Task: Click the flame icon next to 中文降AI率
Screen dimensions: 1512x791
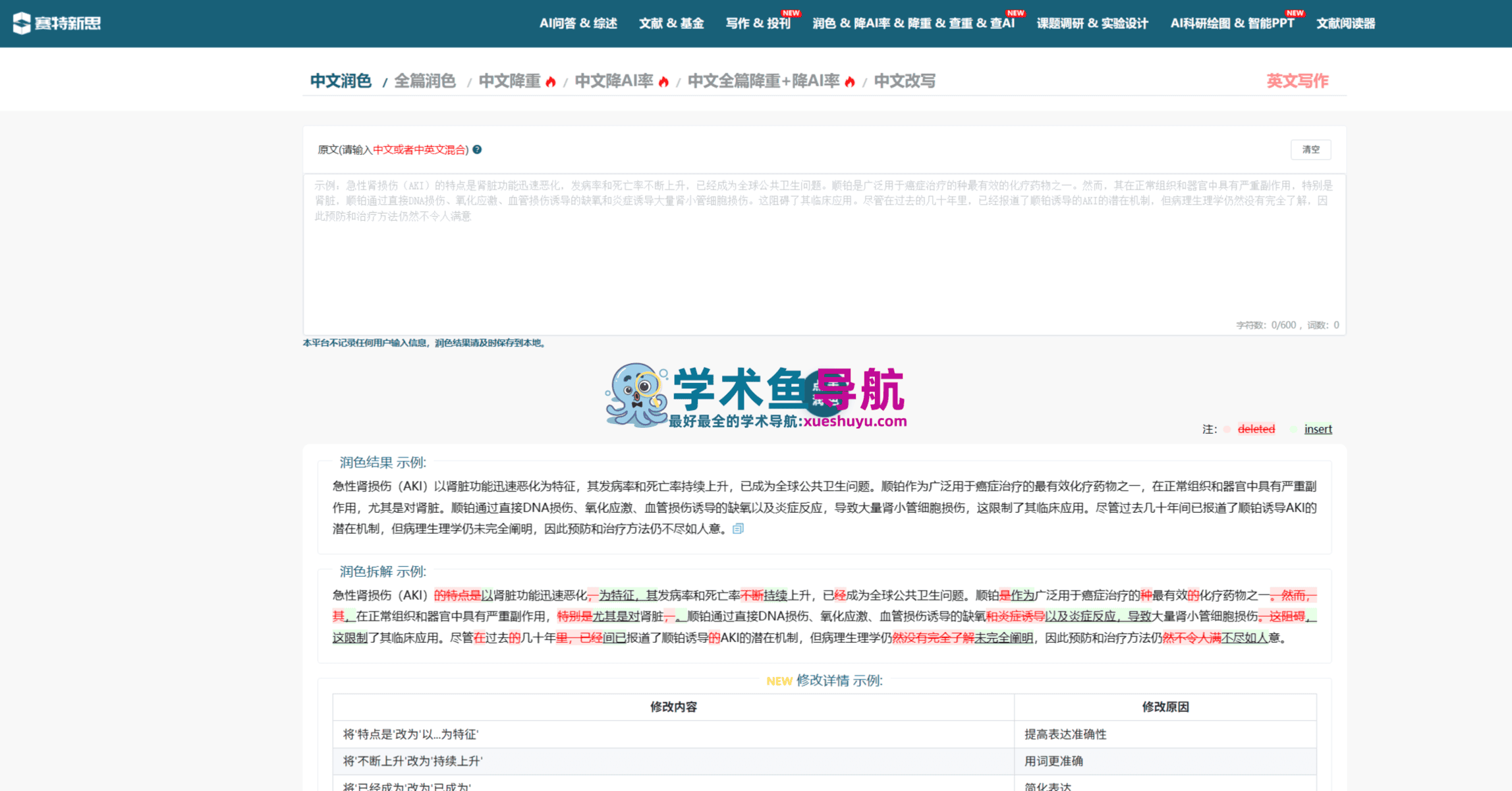Action: click(663, 82)
